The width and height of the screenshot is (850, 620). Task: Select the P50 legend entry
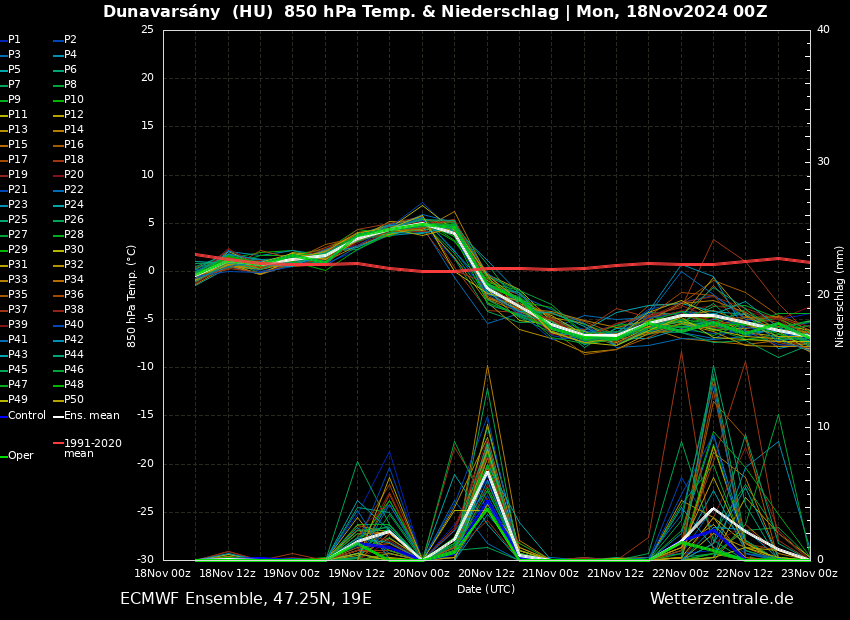click(74, 400)
